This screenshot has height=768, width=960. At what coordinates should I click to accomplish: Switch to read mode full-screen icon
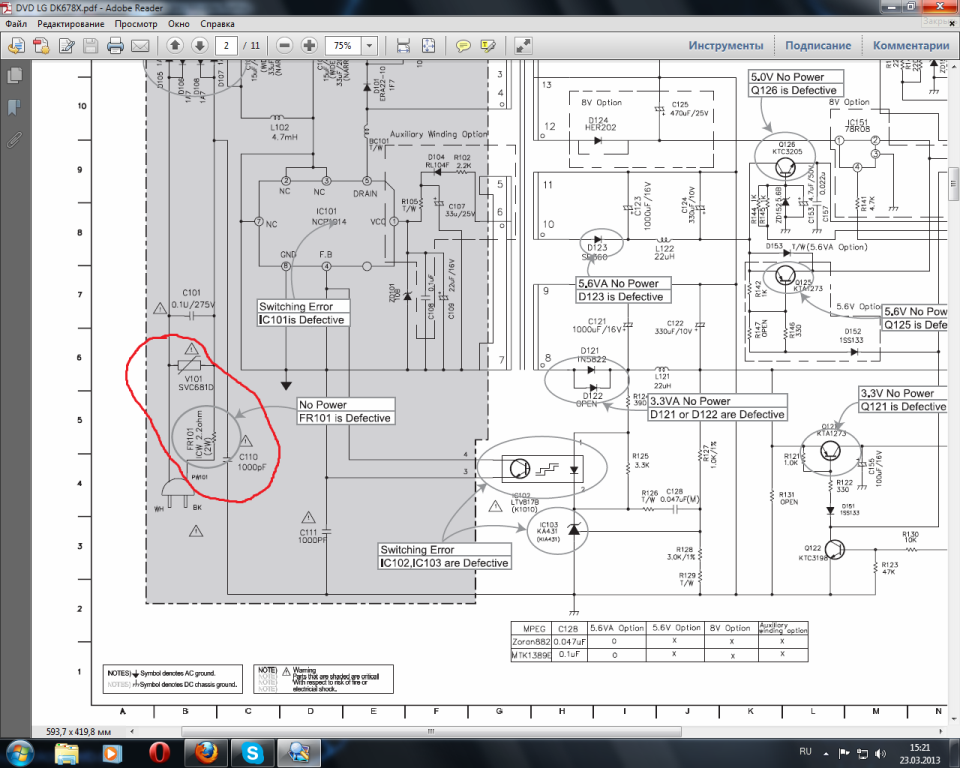click(523, 46)
